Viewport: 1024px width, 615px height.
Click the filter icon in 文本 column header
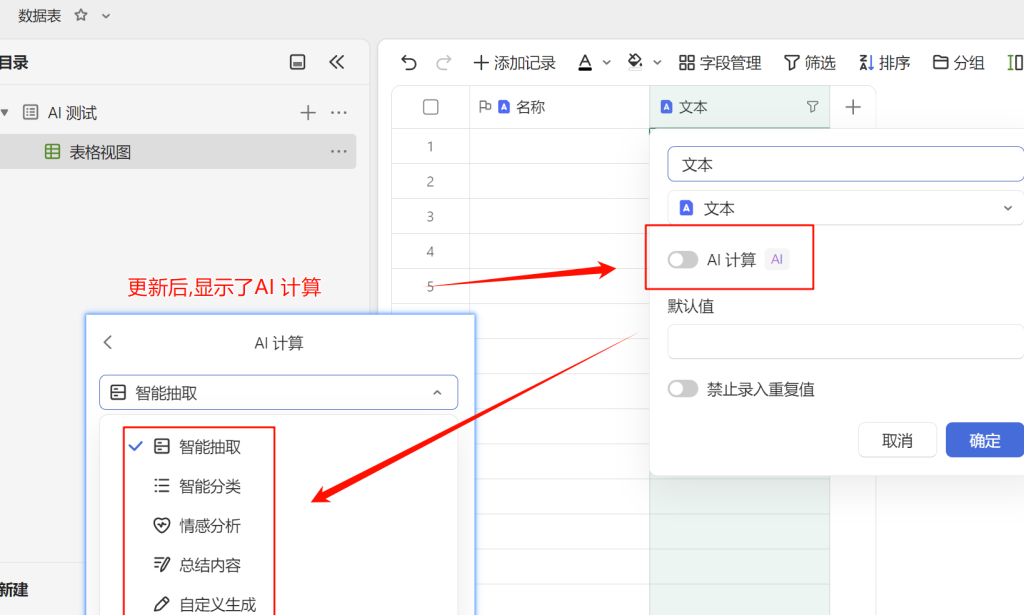point(812,106)
